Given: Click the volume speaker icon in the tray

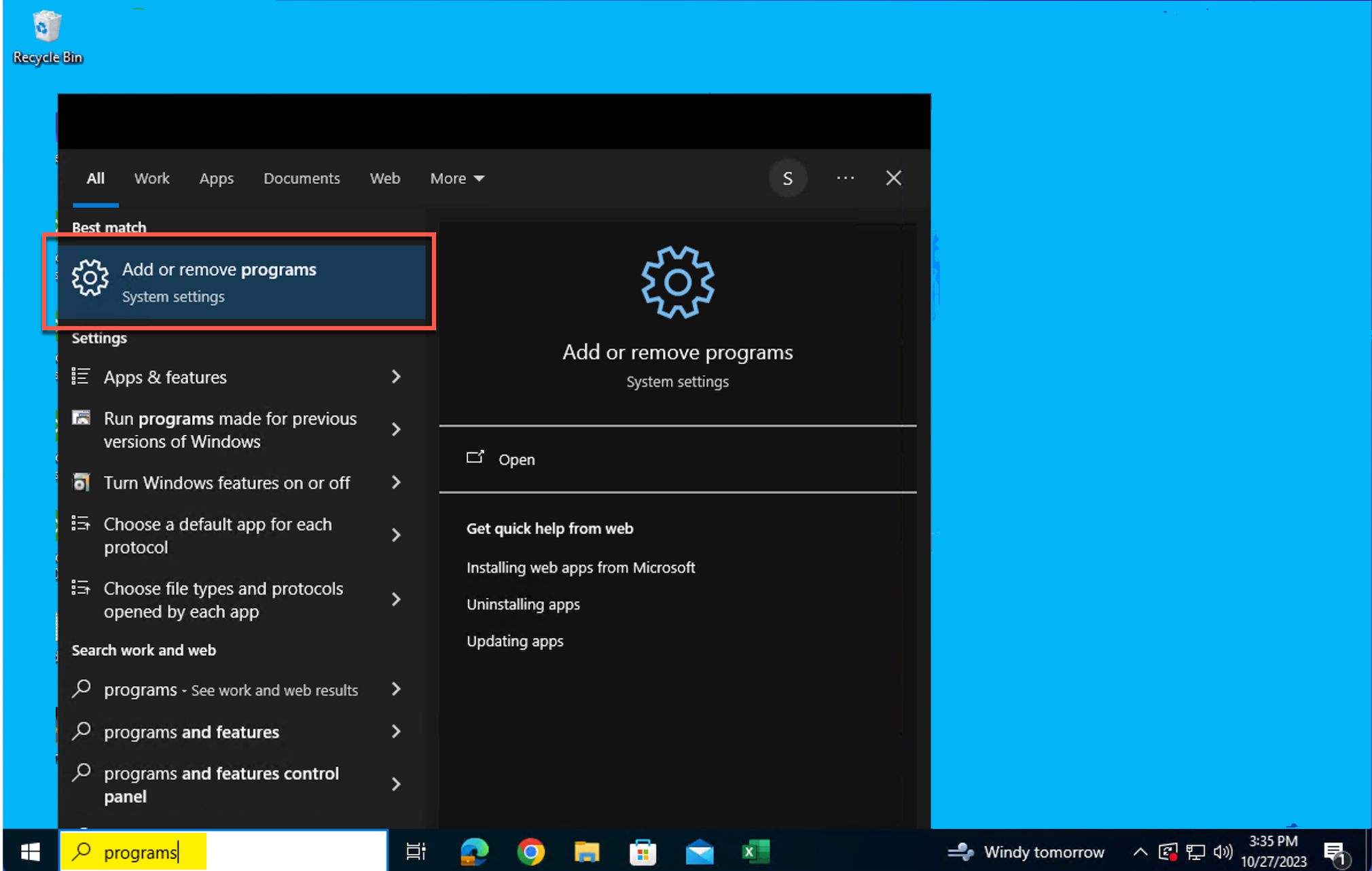Looking at the screenshot, I should point(1223,851).
